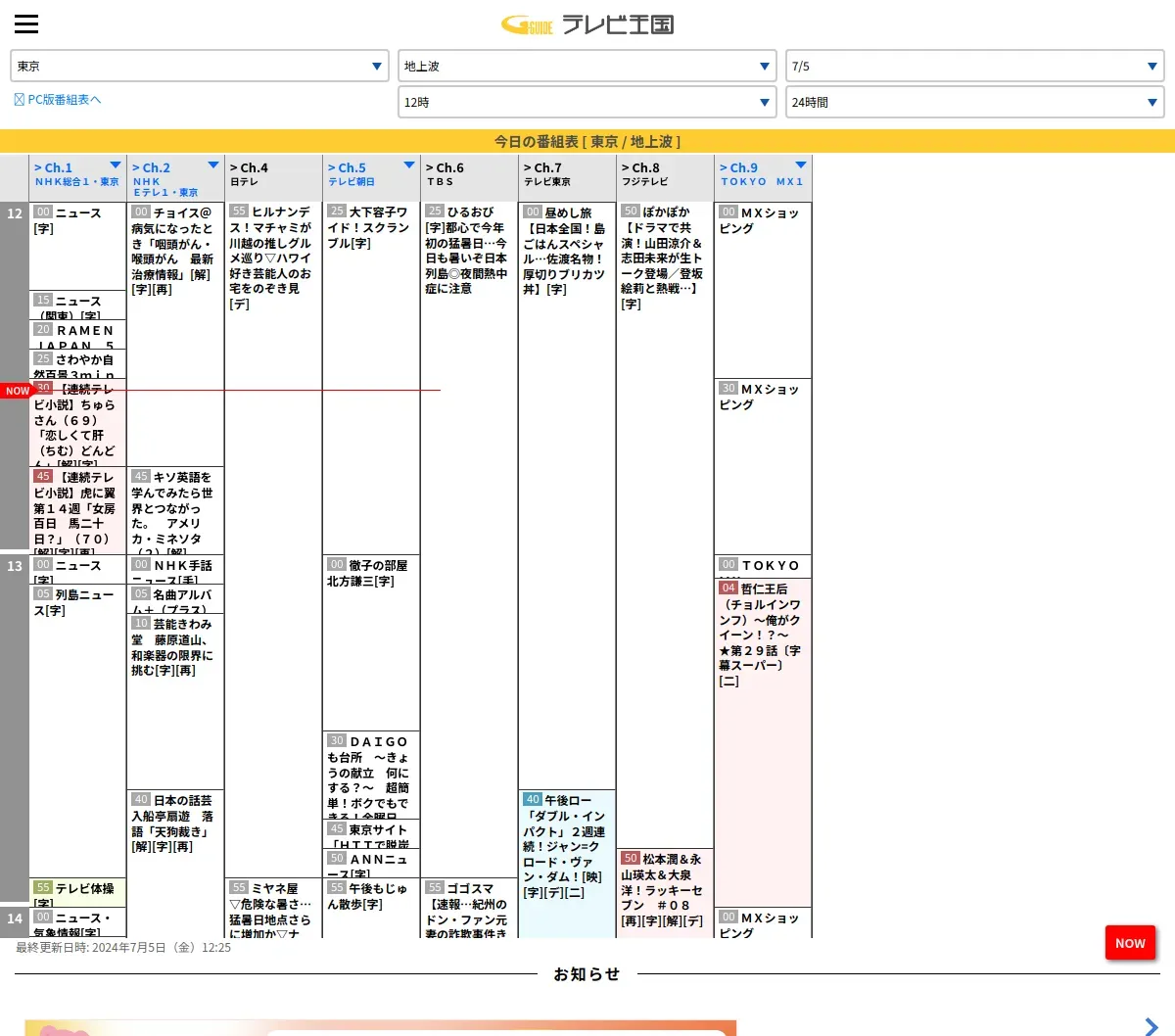Open テレビ体操 program

coord(77,893)
